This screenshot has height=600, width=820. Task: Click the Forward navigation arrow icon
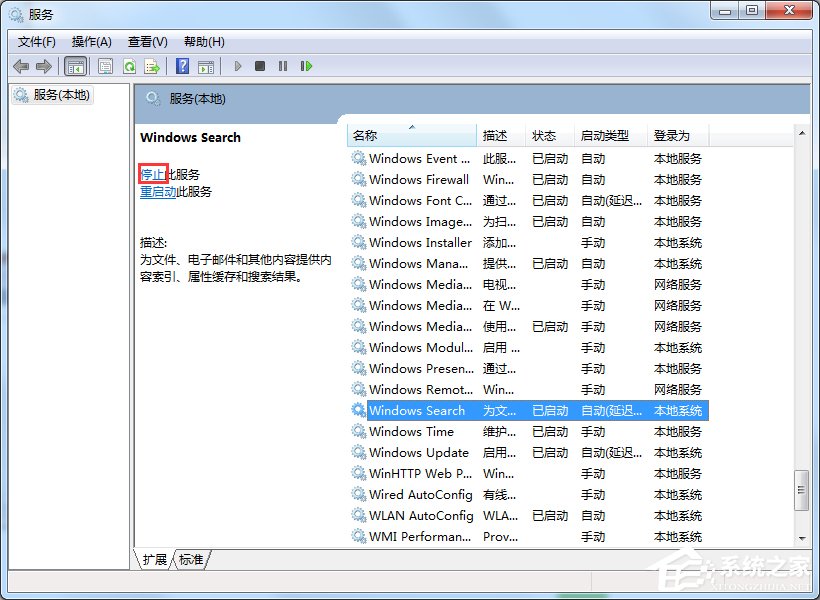click(42, 66)
